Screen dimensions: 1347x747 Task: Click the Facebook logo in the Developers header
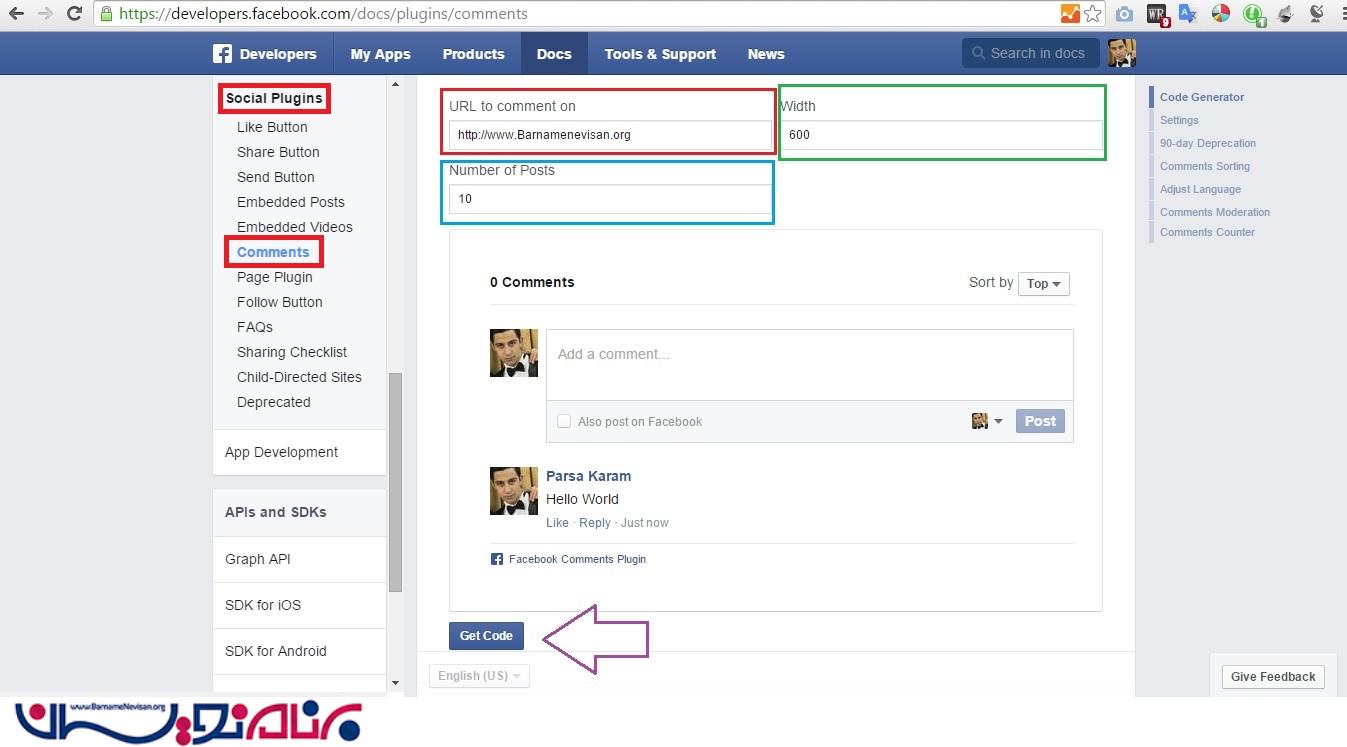[222, 54]
